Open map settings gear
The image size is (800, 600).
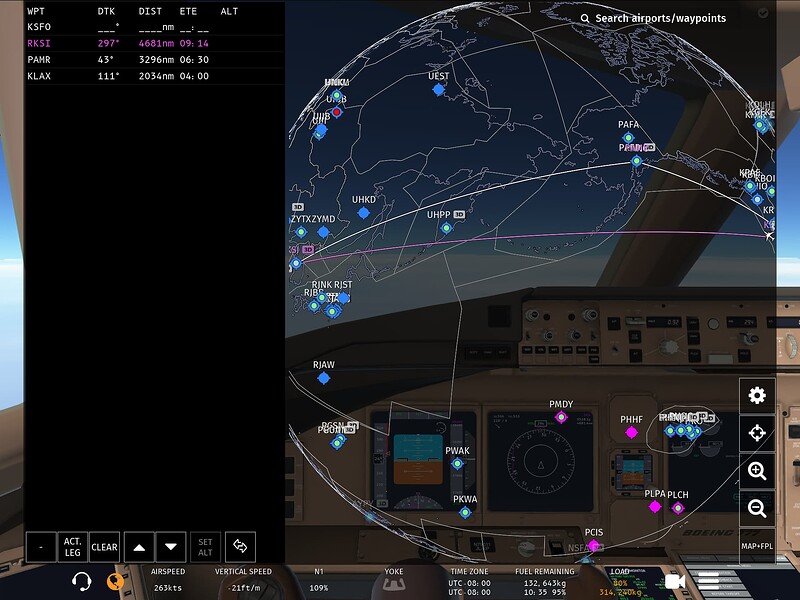click(x=757, y=395)
